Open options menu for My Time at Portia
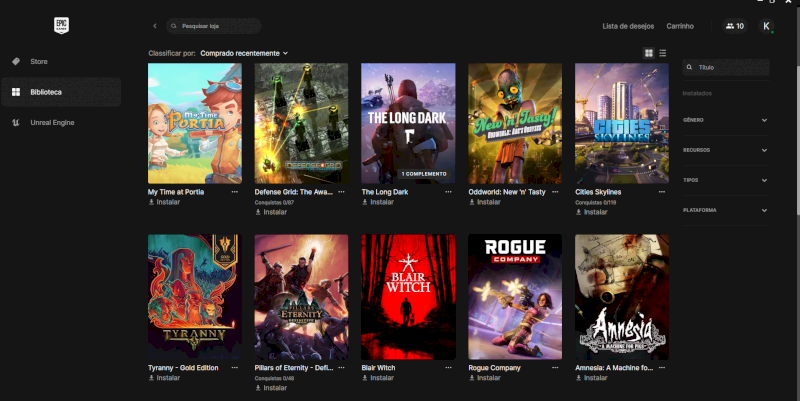800x401 pixels. (235, 192)
